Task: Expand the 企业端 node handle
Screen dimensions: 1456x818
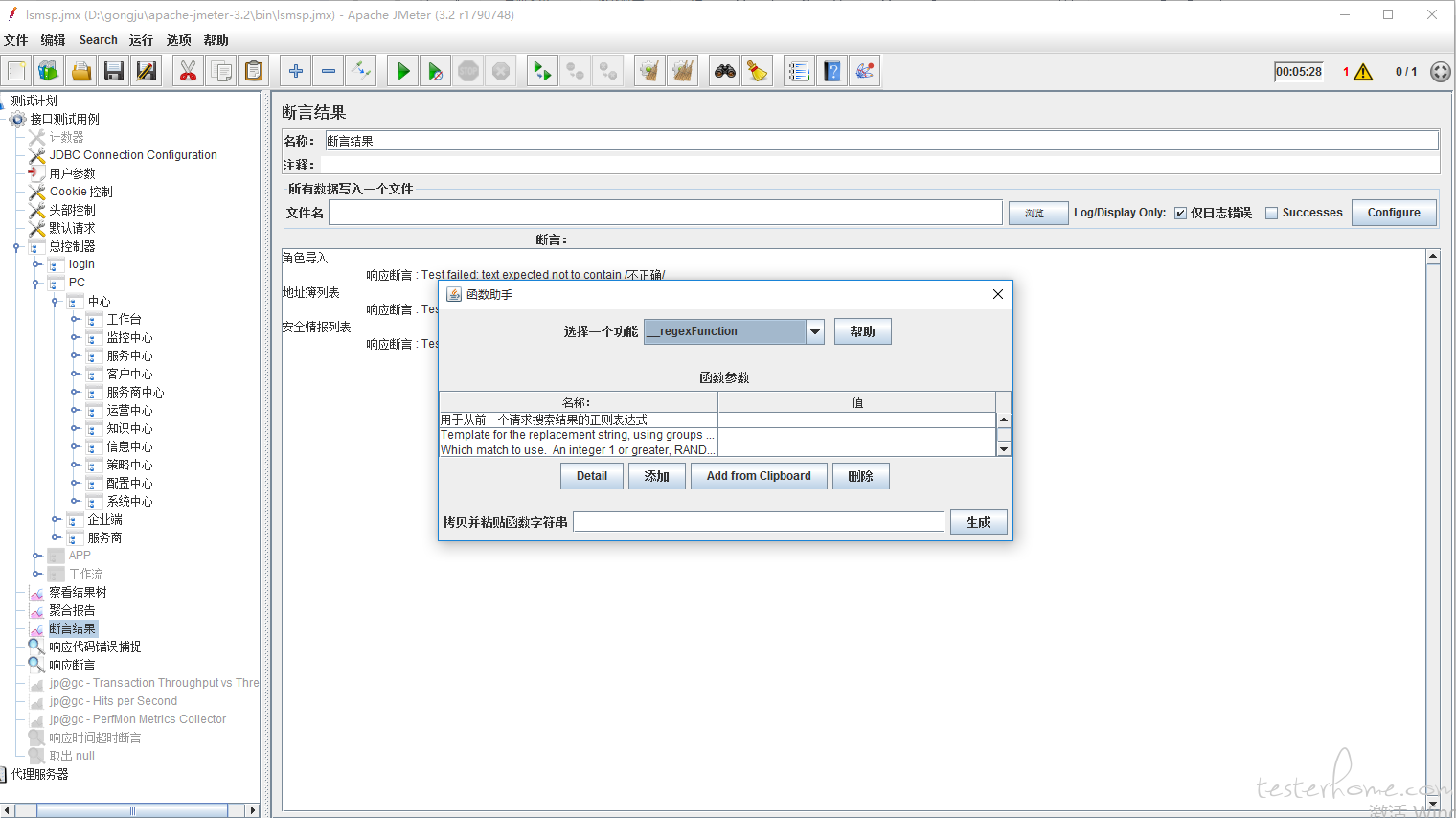Action: (x=56, y=519)
